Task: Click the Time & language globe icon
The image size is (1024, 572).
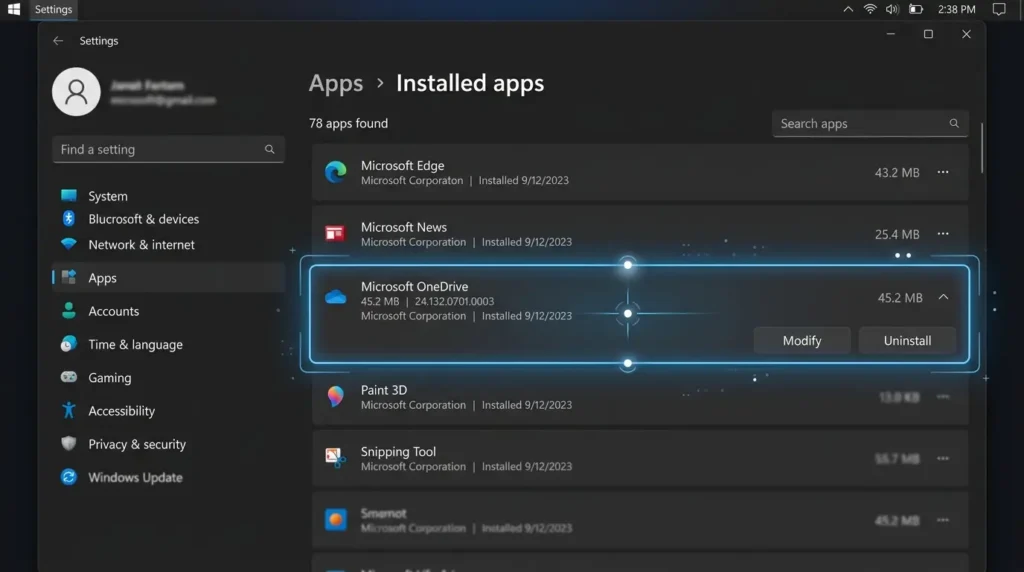Action: [69, 343]
